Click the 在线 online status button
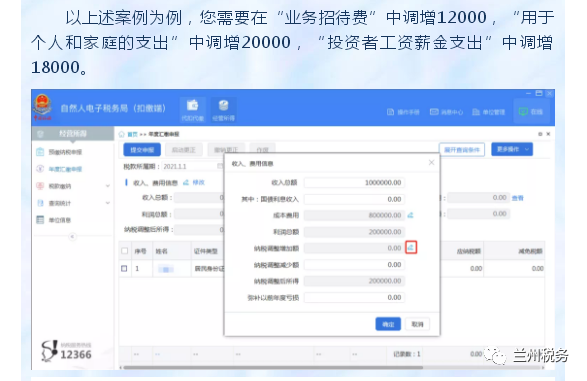The width and height of the screenshot is (587, 381). point(531,112)
